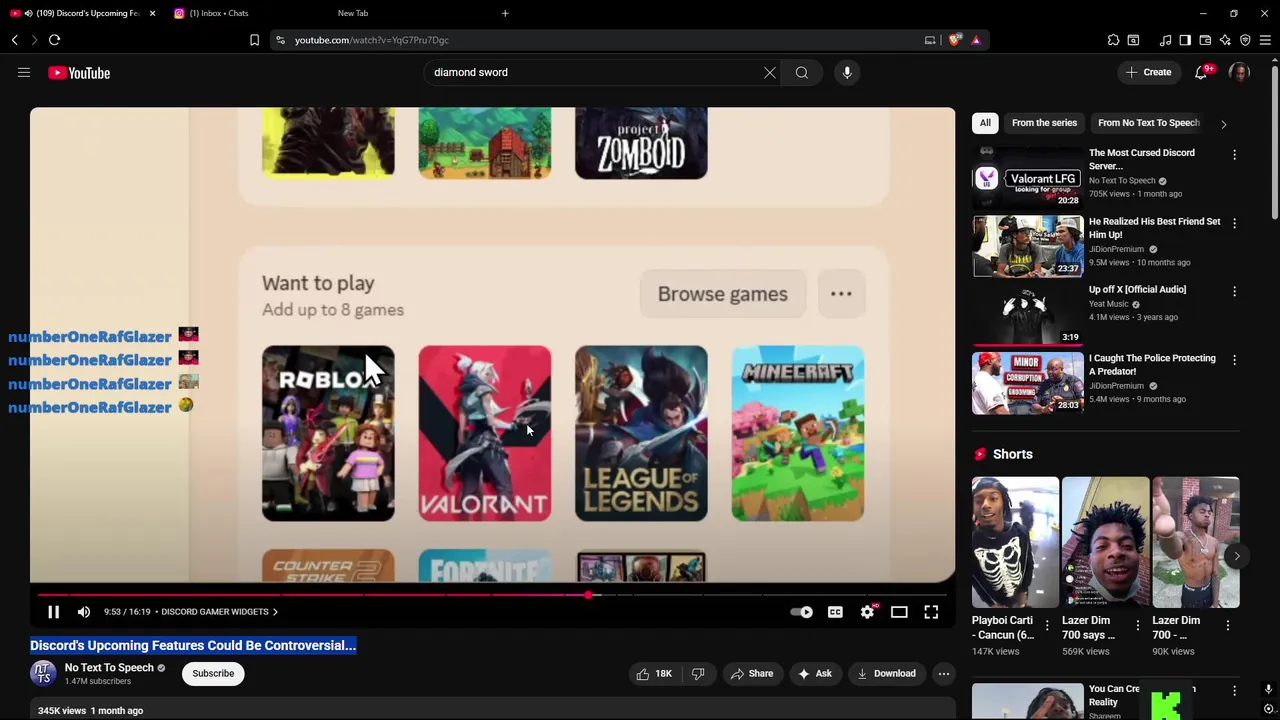
Task: Open options for He Realized His Best Friend video
Action: pyautogui.click(x=1234, y=223)
